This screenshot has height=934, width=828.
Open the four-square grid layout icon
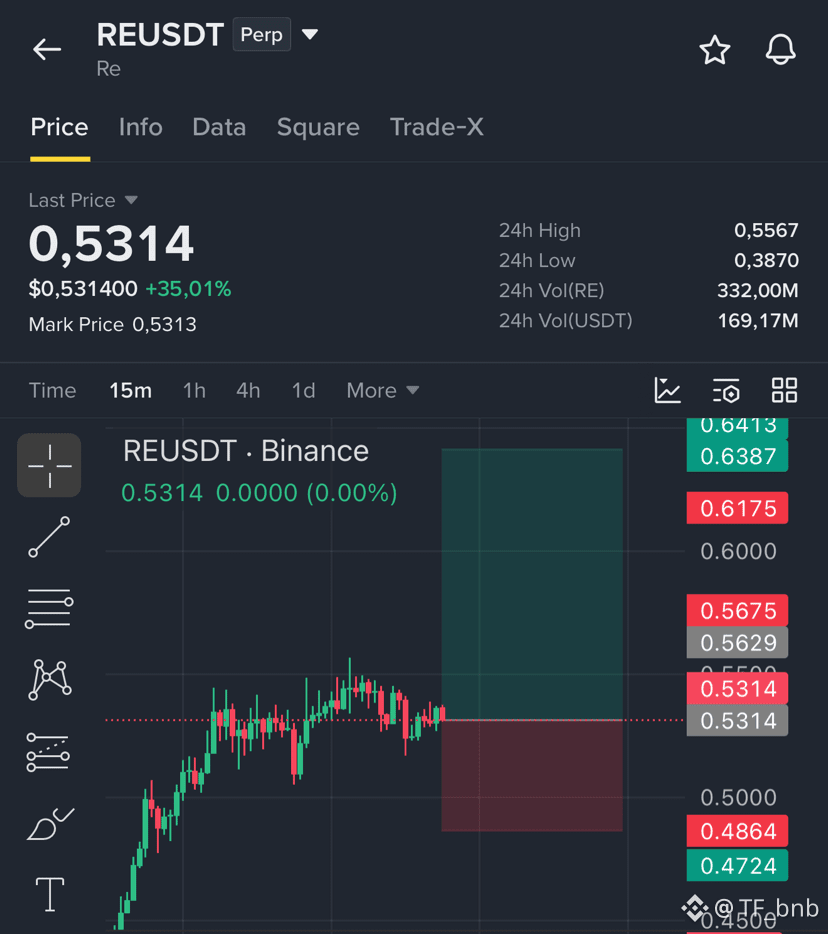pos(784,390)
